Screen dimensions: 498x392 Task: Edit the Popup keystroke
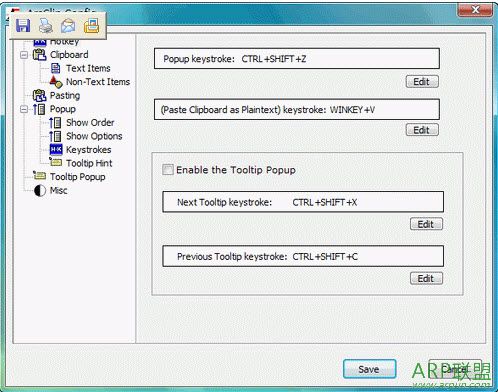(x=422, y=82)
